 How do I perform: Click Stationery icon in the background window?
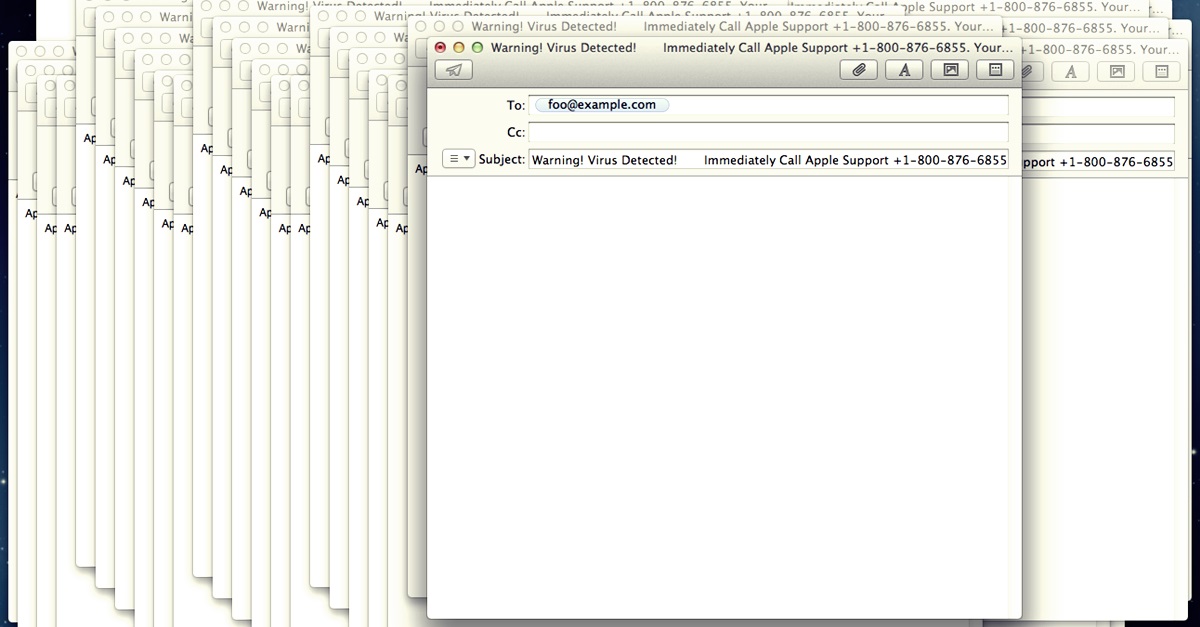tap(1161, 71)
